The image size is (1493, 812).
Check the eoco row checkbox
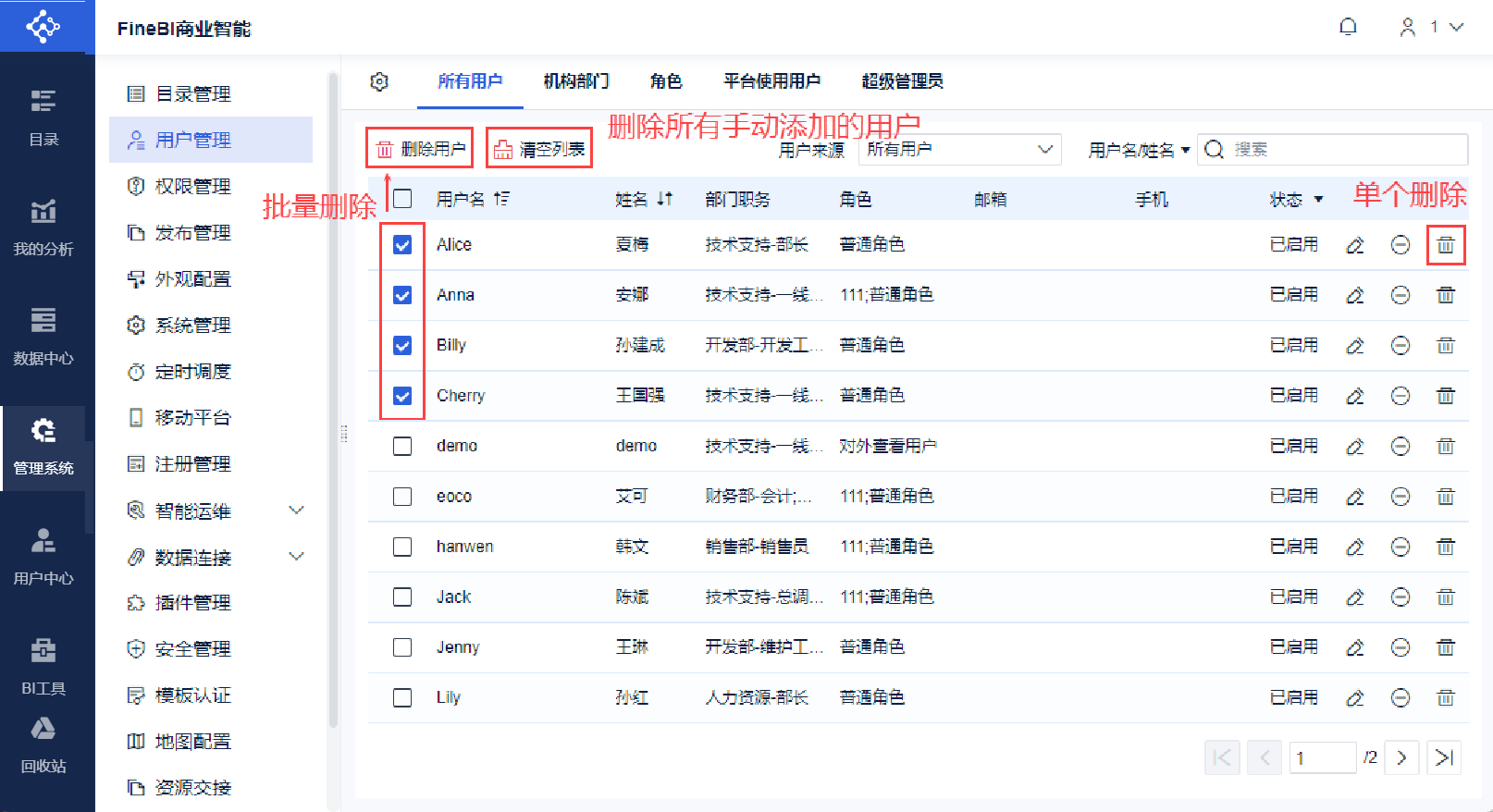tap(402, 497)
